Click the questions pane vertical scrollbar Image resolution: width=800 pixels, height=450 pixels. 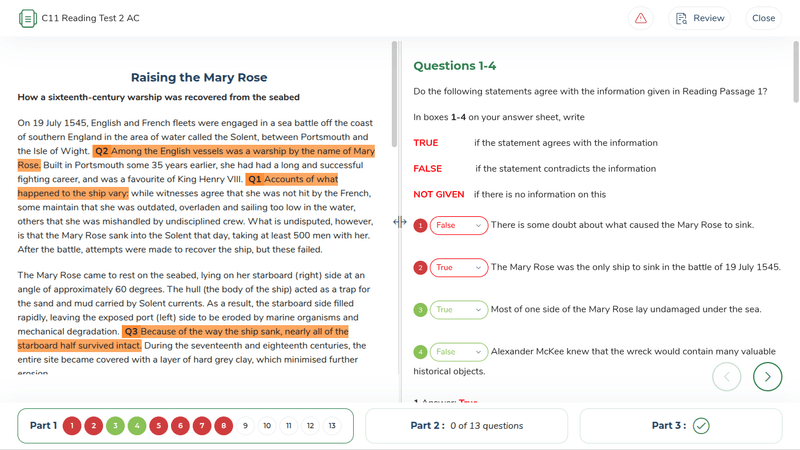pyautogui.click(x=796, y=72)
